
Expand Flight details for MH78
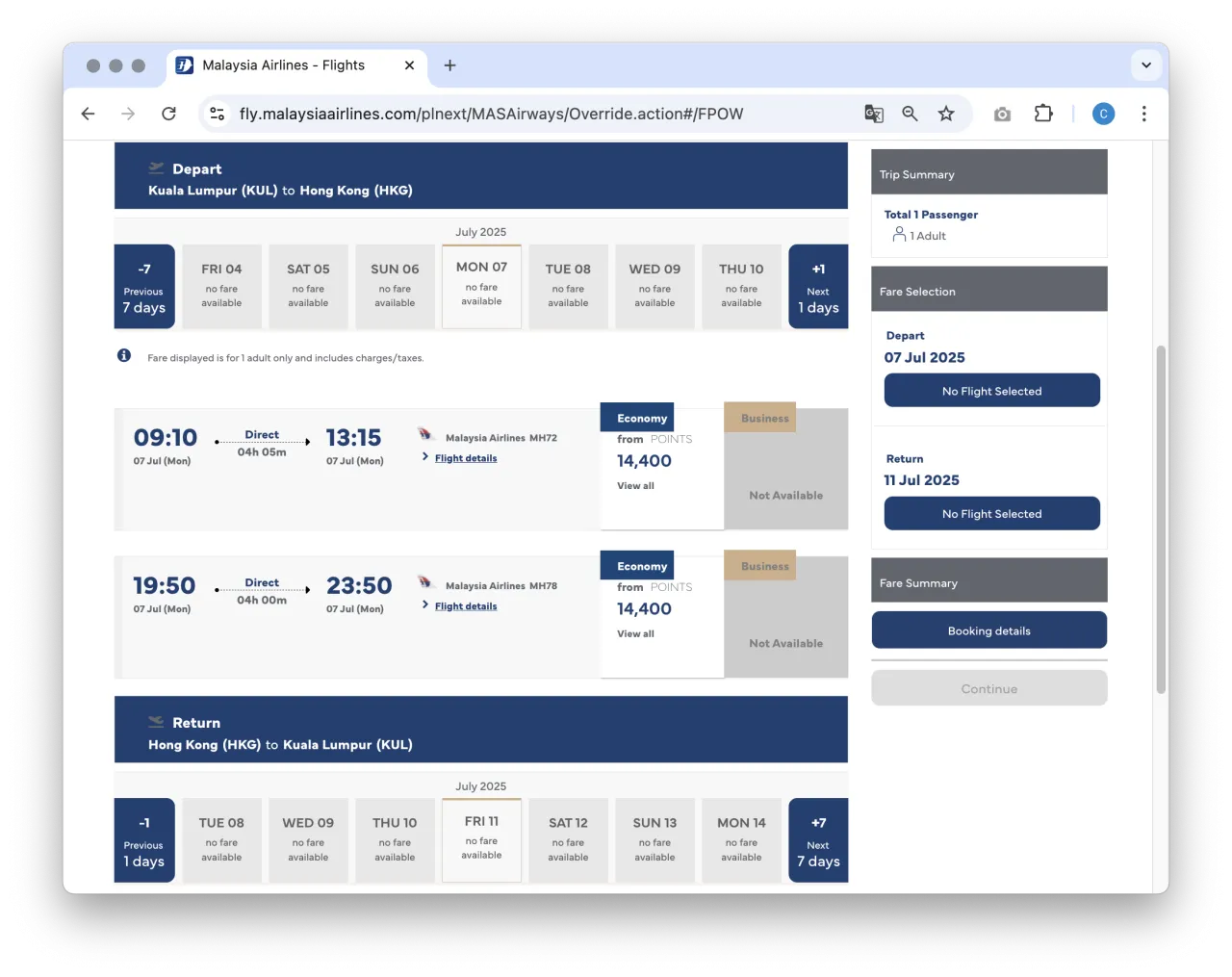[466, 606]
